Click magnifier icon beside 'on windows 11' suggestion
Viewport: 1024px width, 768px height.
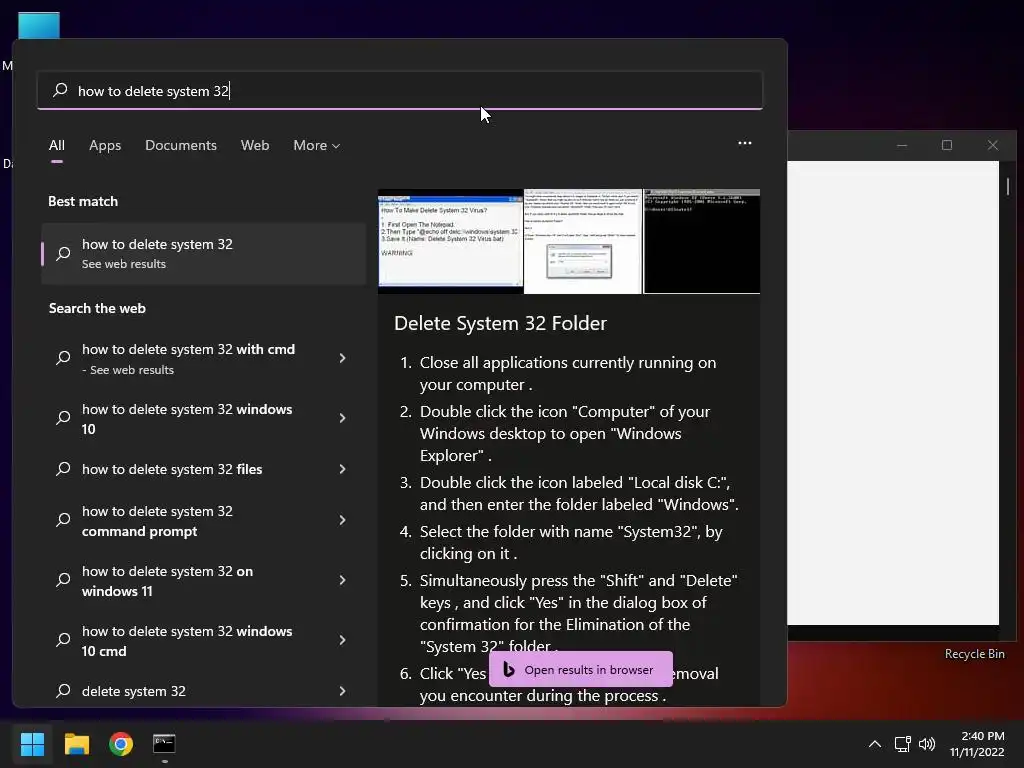63,579
